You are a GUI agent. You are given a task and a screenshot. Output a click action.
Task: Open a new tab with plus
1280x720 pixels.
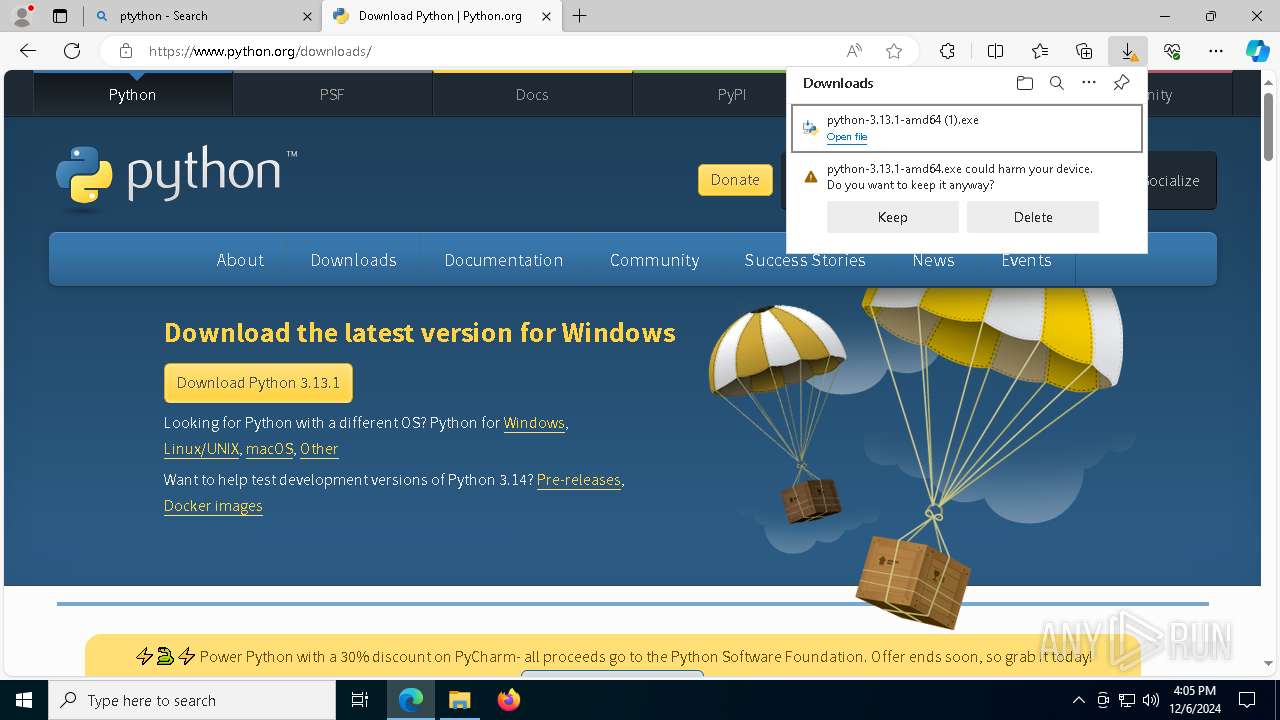tap(580, 16)
